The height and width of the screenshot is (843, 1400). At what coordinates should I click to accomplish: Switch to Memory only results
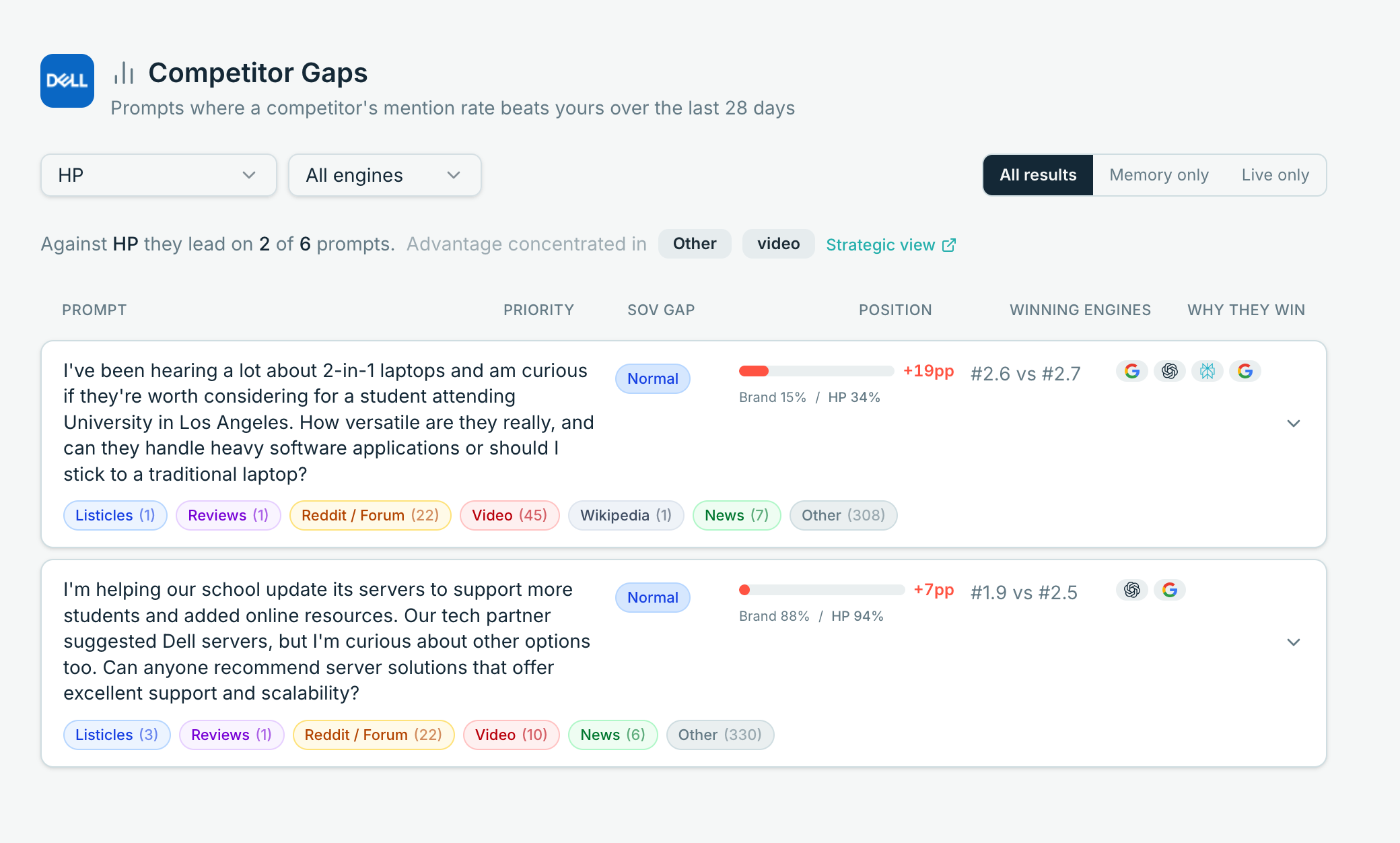(x=1159, y=175)
